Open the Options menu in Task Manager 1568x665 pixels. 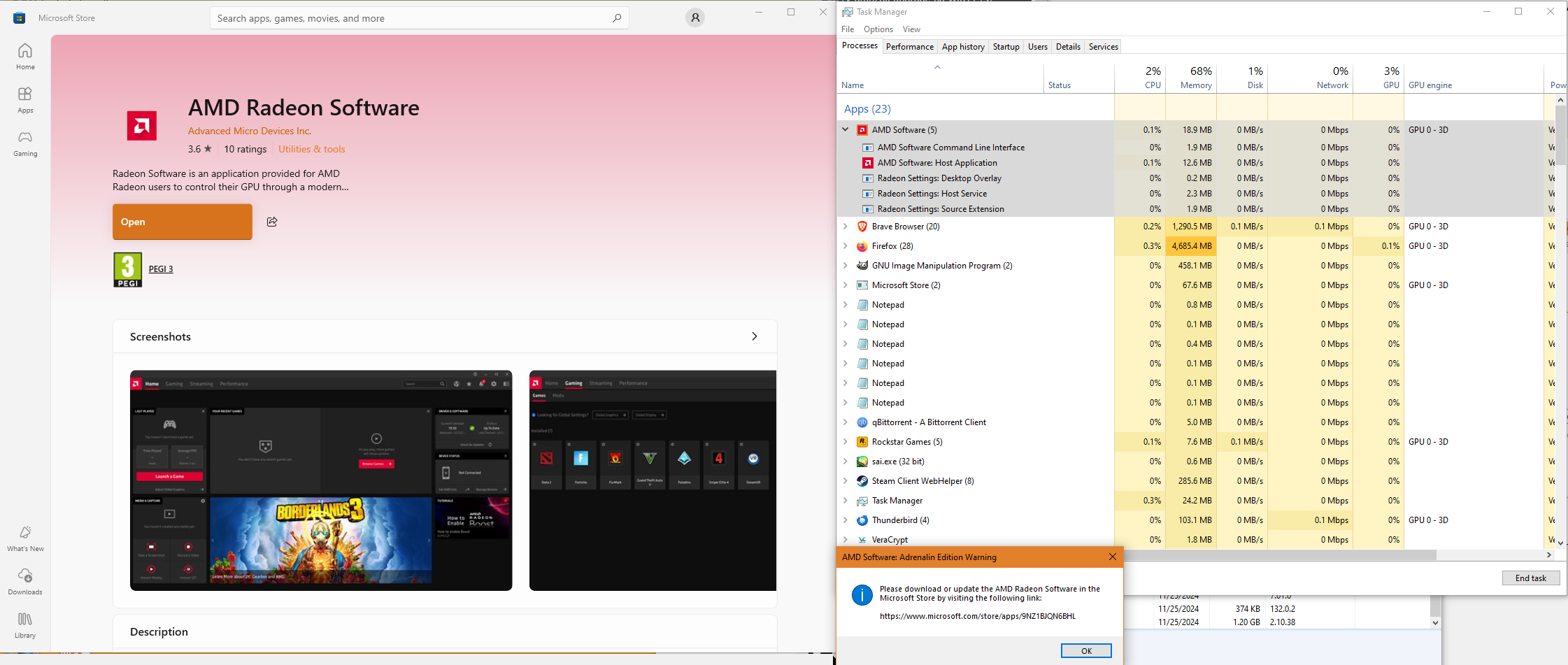878,29
